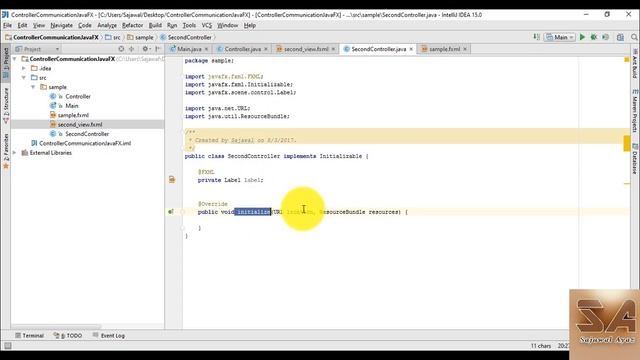Image resolution: width=640 pixels, height=360 pixels.
Task: Toggle the Favorites side tool window
Action: pyautogui.click(x=6, y=150)
